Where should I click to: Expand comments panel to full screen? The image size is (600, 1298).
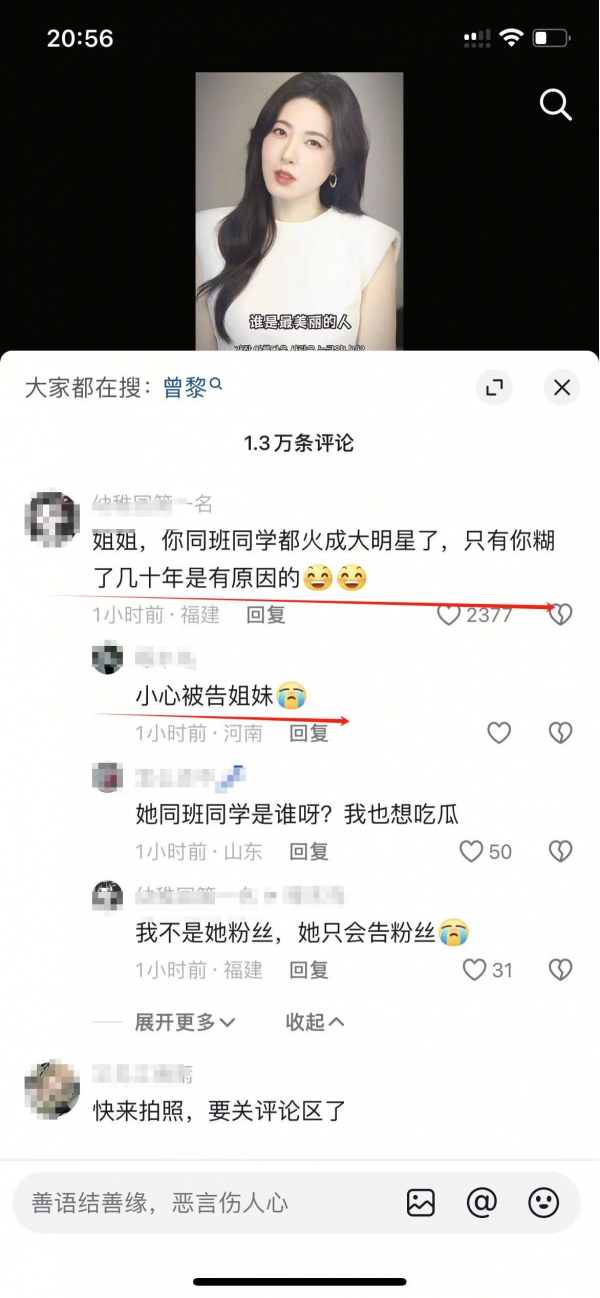pyautogui.click(x=494, y=388)
